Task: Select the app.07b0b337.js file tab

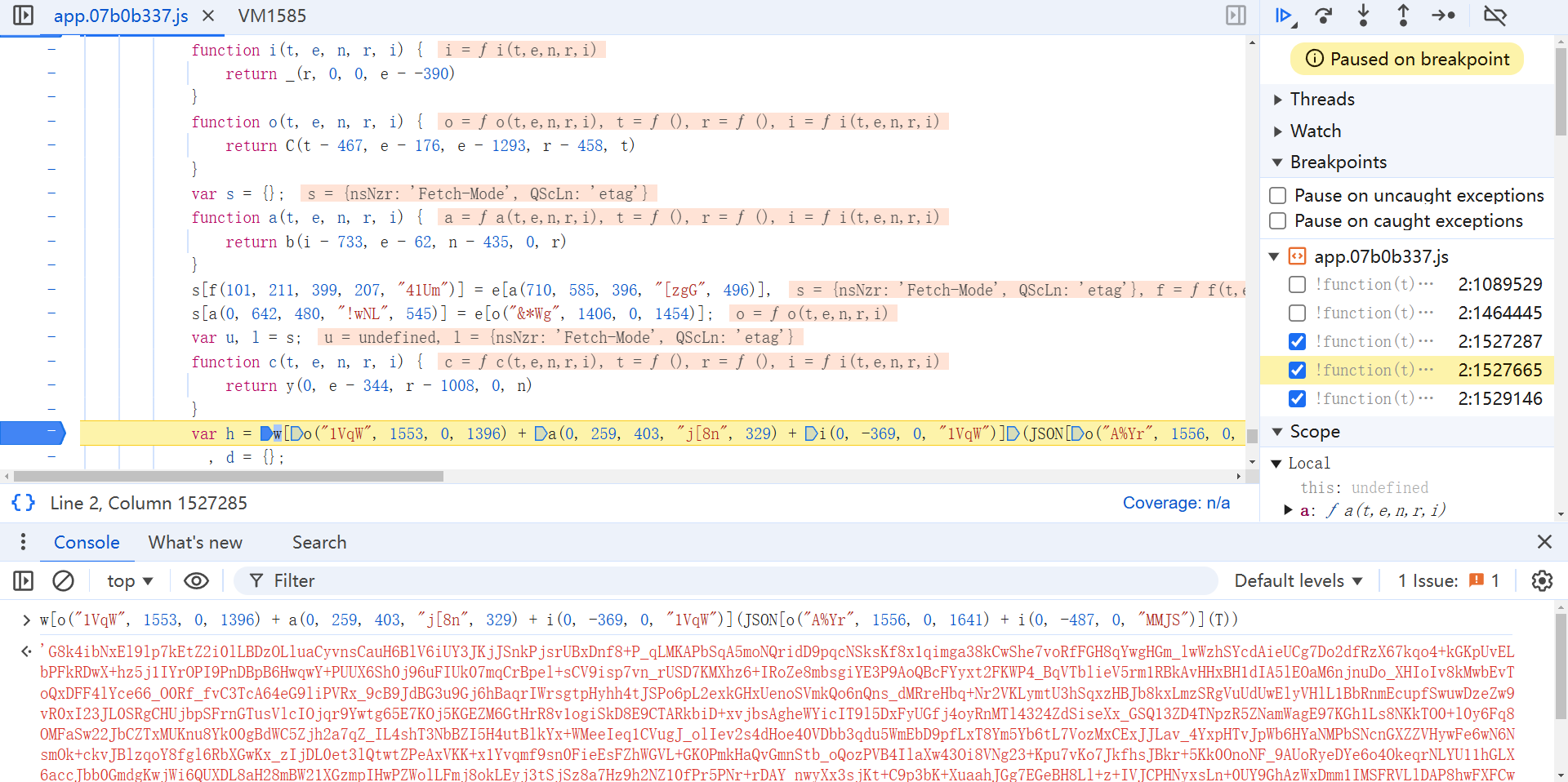Action: 121,16
